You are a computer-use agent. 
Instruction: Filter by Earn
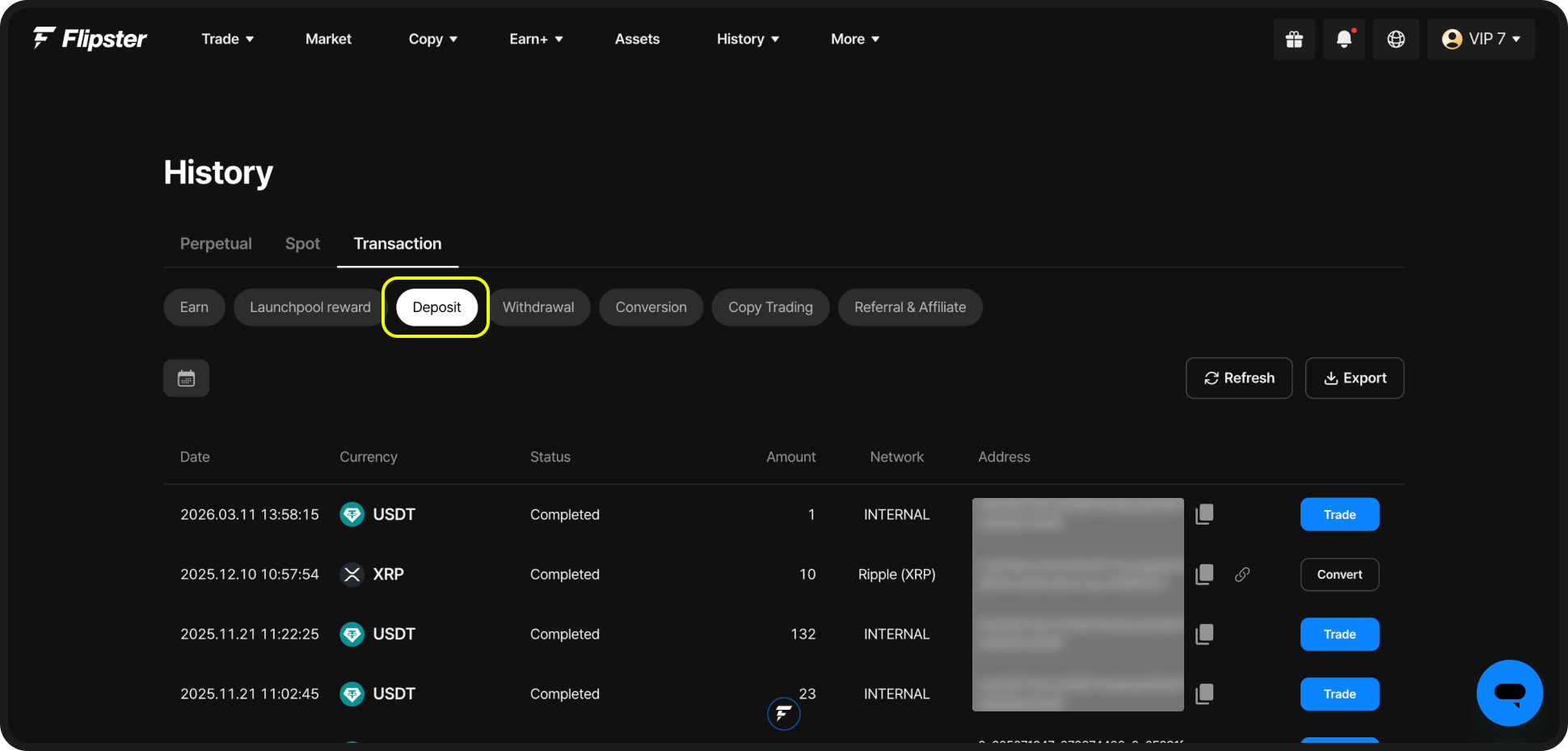coord(194,307)
